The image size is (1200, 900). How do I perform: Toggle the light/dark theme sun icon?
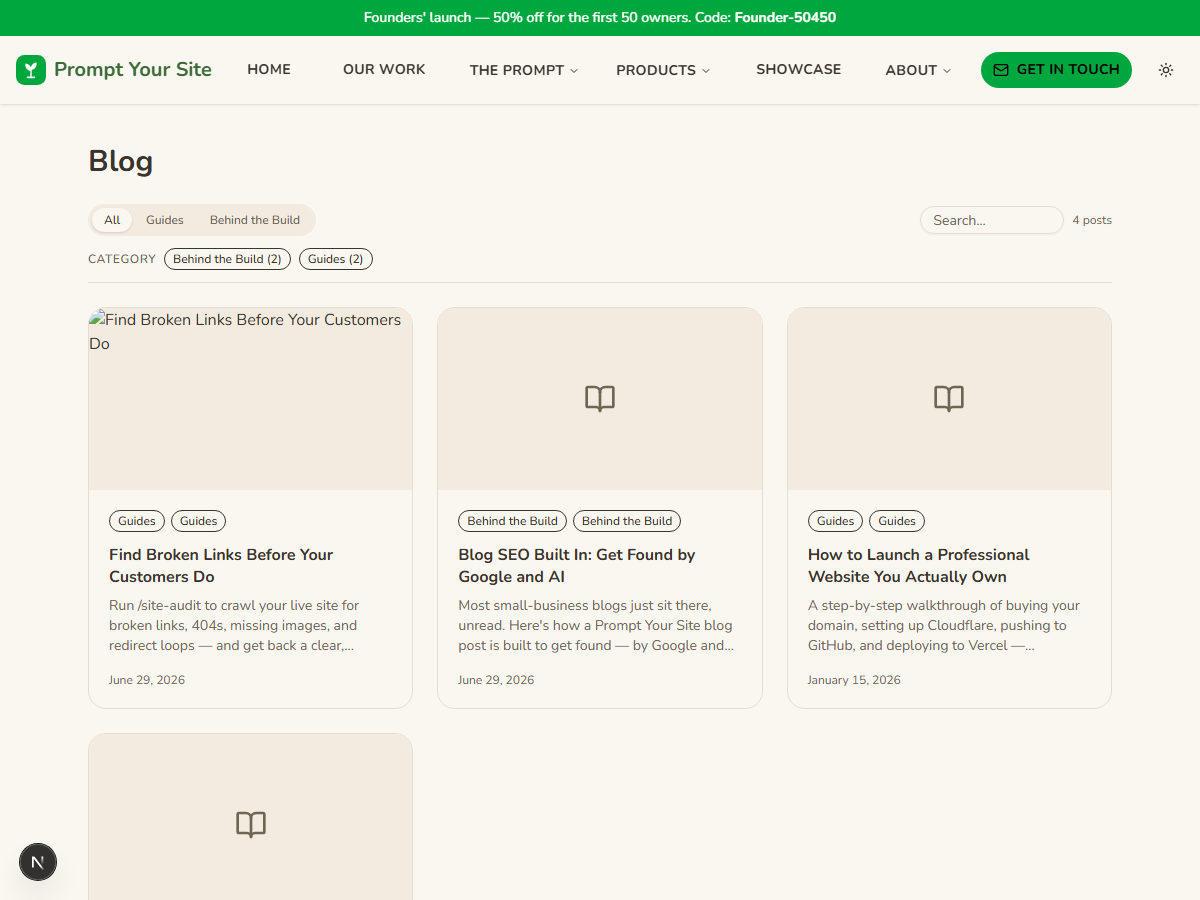(x=1166, y=70)
